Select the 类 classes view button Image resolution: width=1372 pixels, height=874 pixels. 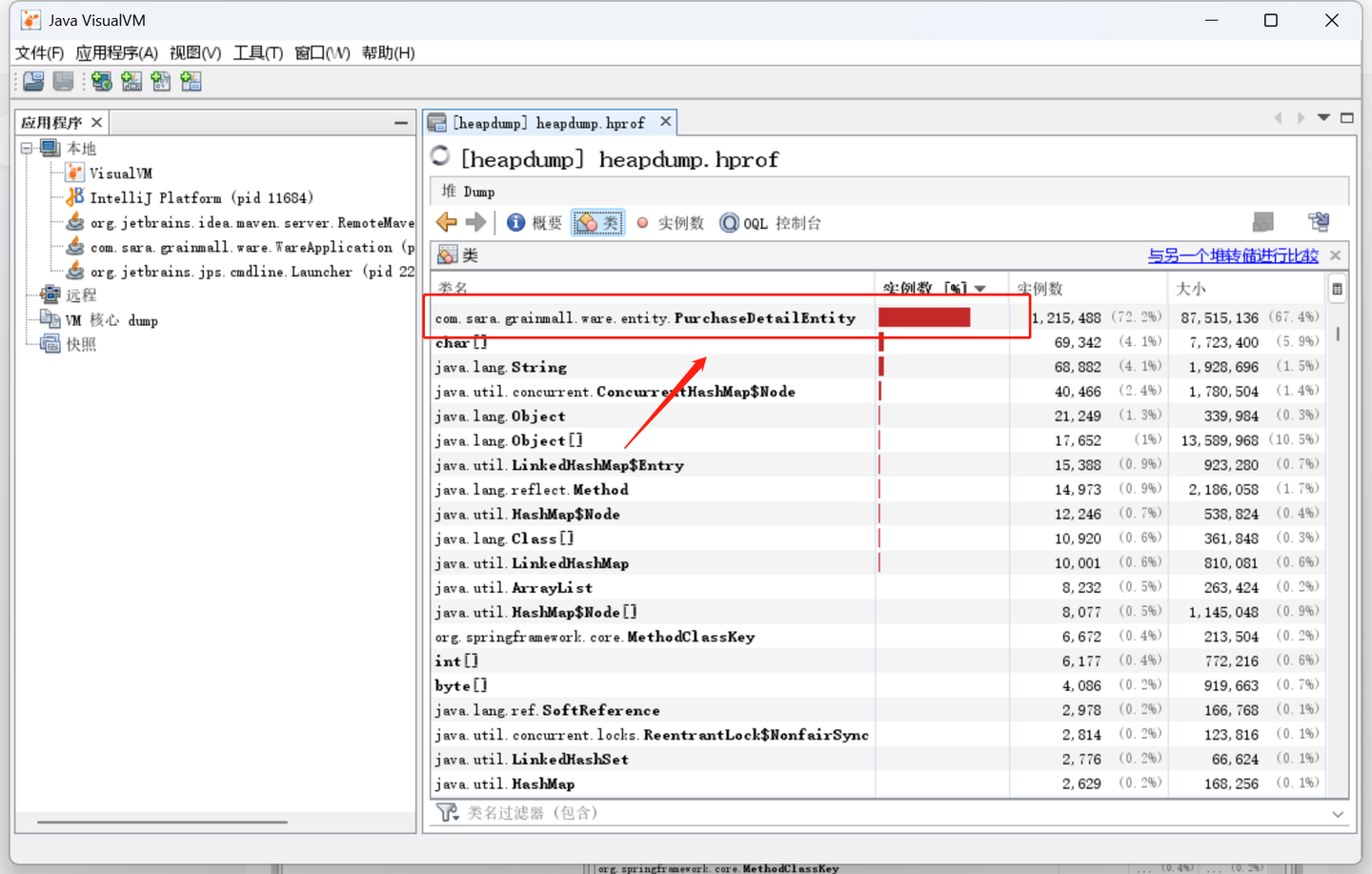[597, 222]
